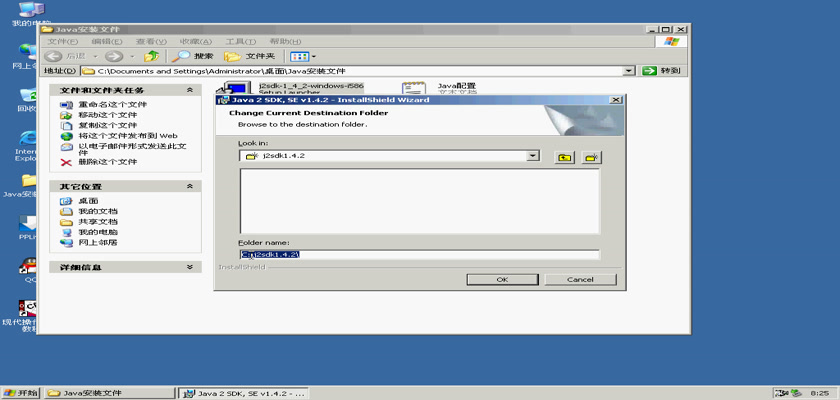Click 重命名这个文件 link
This screenshot has width=840, height=400.
[x=112, y=104]
